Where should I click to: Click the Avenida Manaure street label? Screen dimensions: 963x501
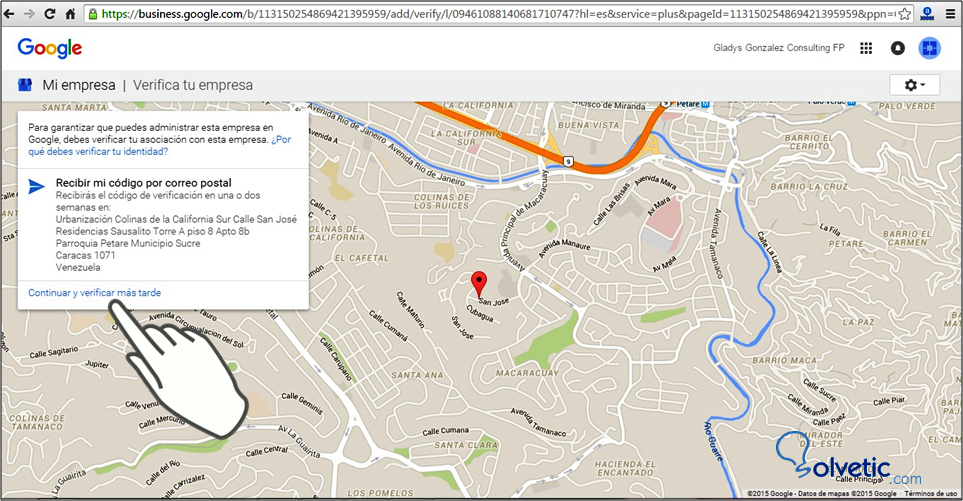click(x=564, y=248)
